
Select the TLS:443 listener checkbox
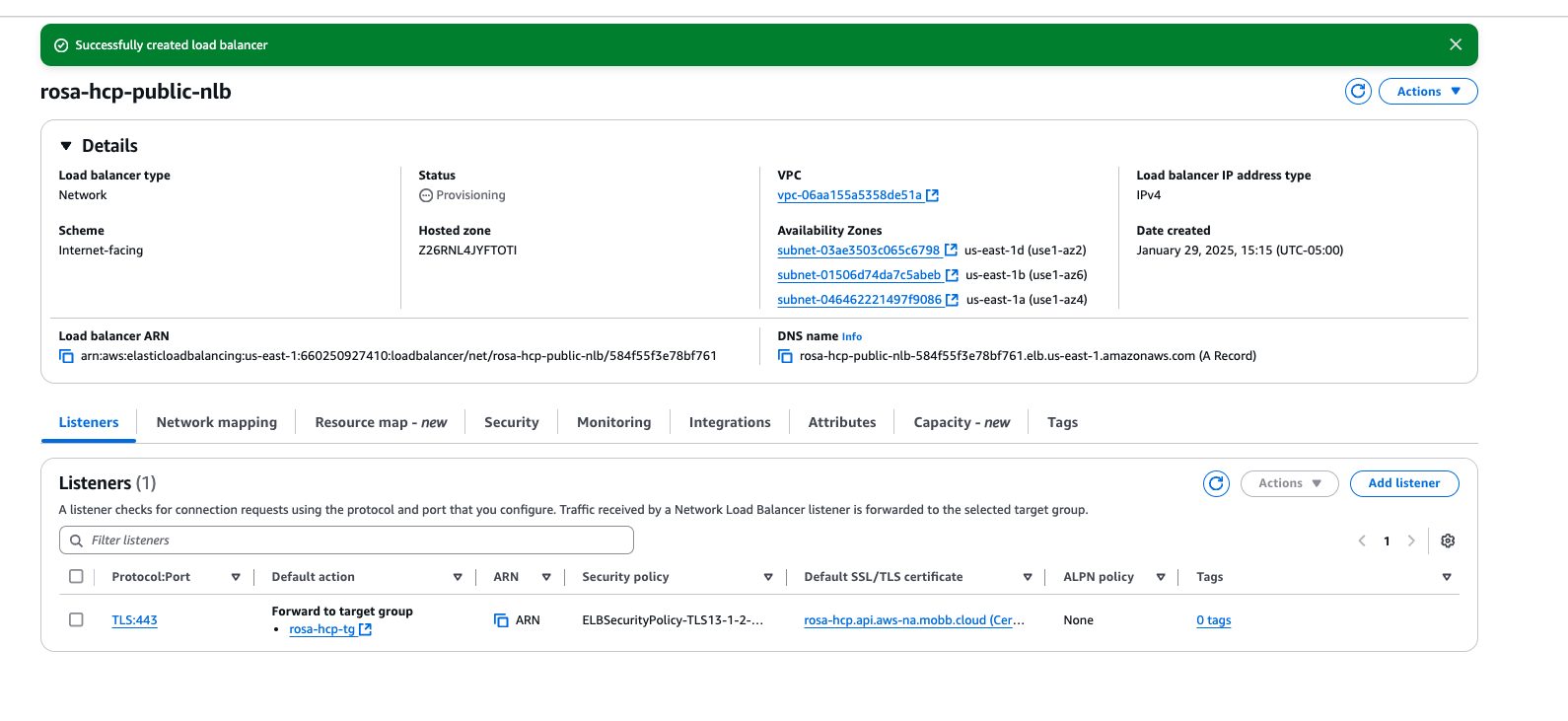(76, 620)
